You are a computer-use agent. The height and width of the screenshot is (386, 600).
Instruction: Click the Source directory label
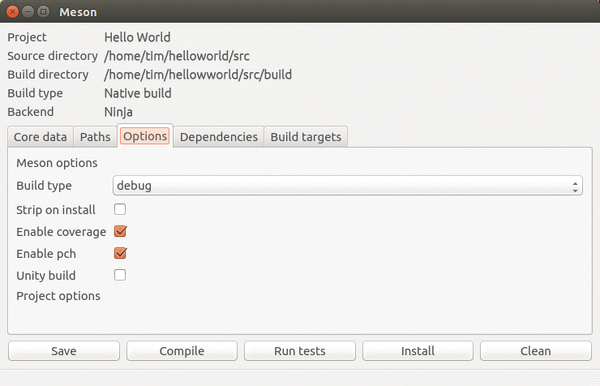coord(52,56)
